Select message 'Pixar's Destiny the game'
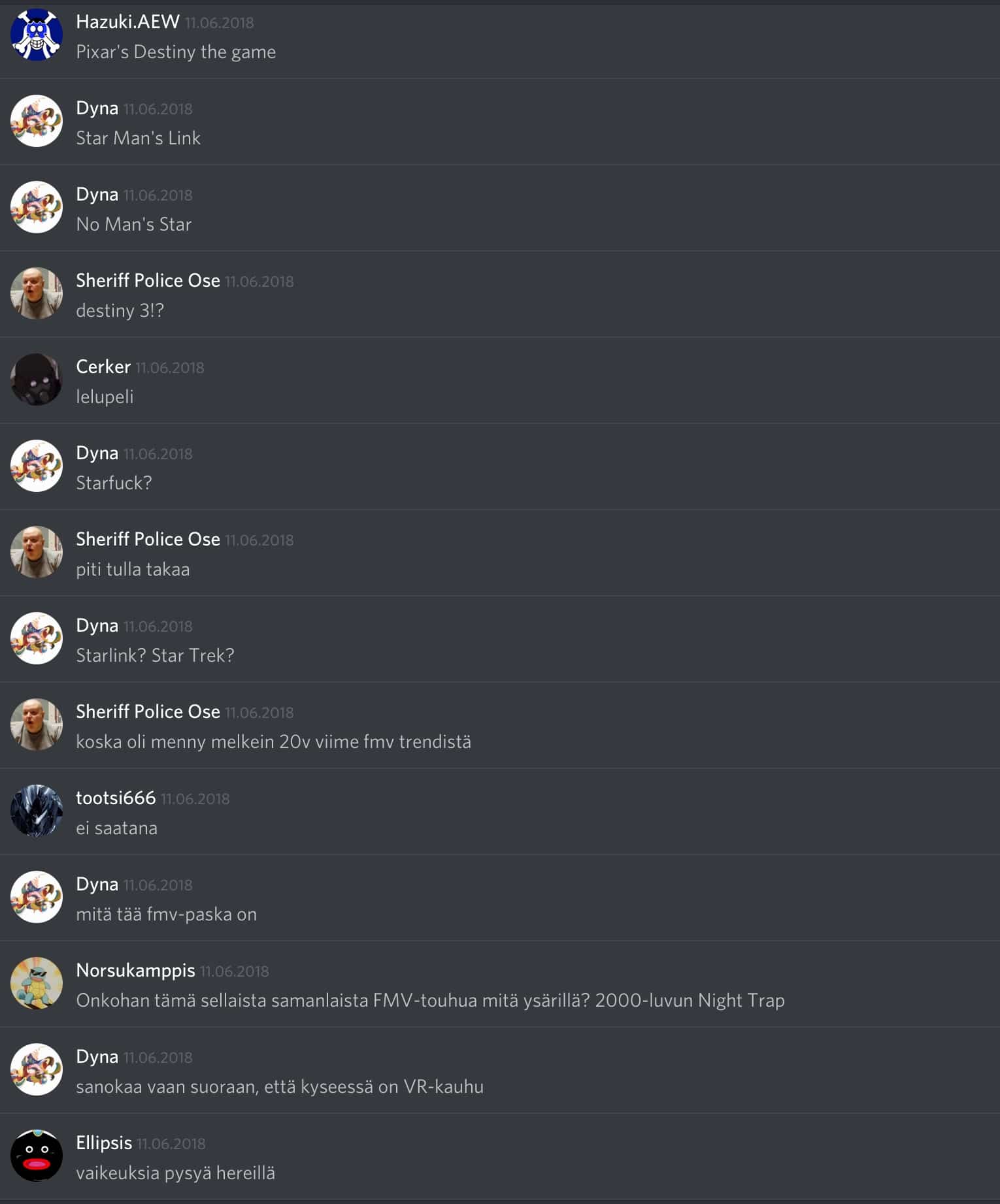 [176, 52]
